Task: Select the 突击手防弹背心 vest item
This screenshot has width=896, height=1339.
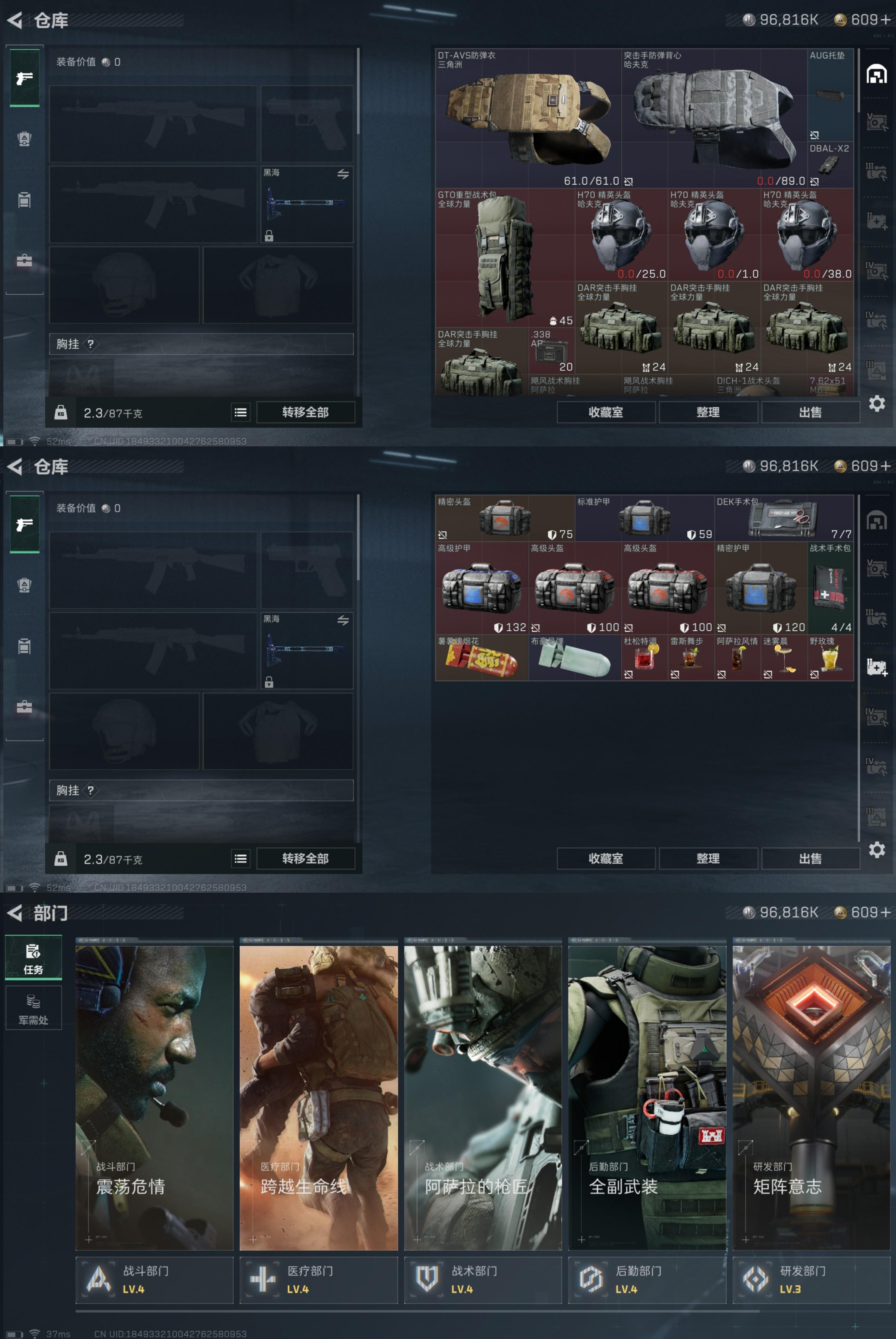Action: 714,118
